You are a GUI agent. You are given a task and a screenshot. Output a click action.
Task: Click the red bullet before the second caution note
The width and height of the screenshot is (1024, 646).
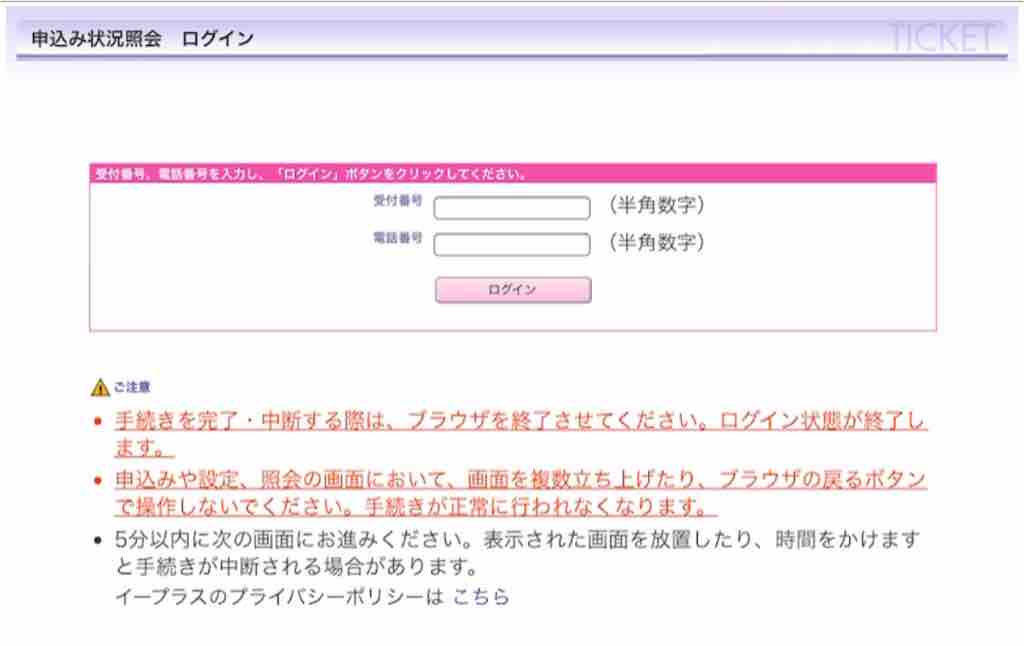97,479
